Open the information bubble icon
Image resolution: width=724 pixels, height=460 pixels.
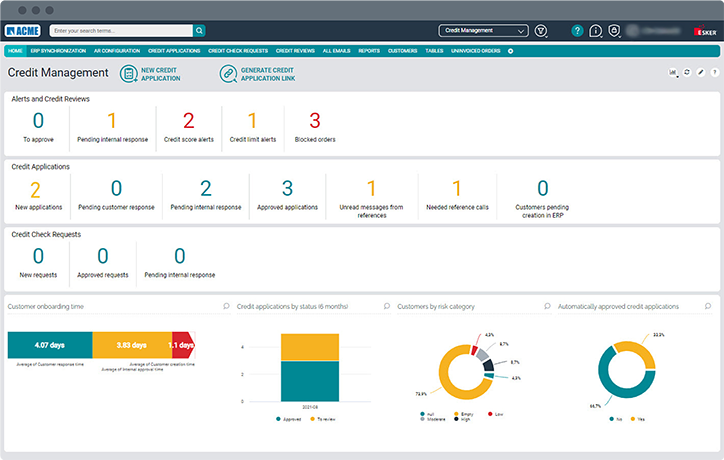tap(595, 31)
